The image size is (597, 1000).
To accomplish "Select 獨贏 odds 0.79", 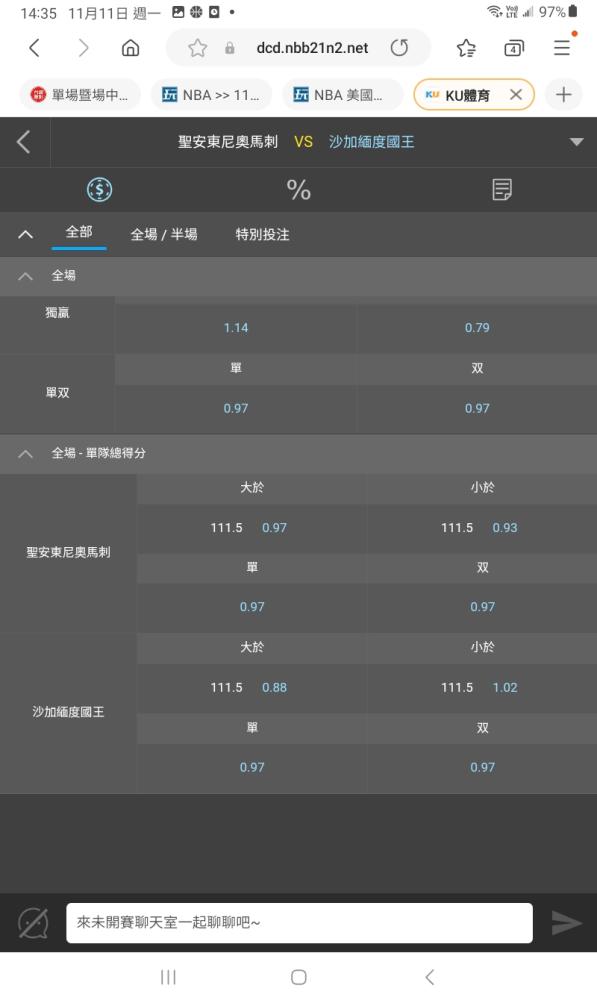I will click(477, 328).
